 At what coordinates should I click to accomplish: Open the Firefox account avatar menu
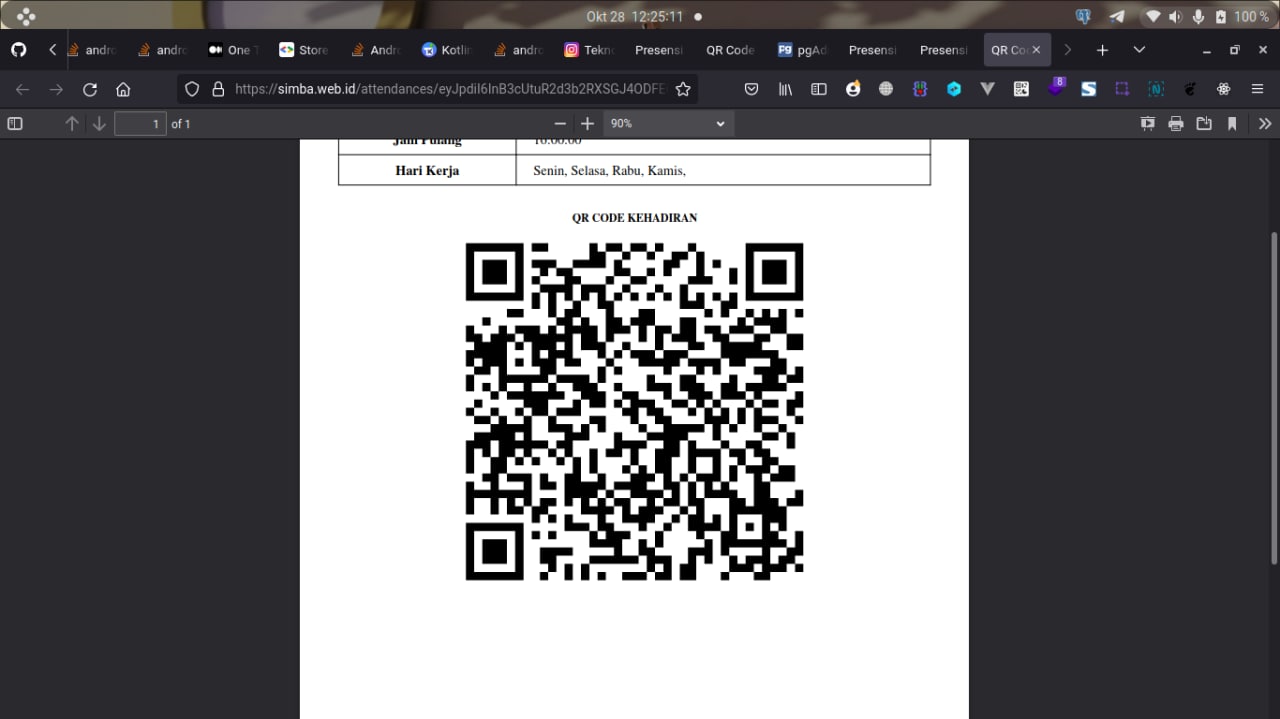[x=853, y=89]
